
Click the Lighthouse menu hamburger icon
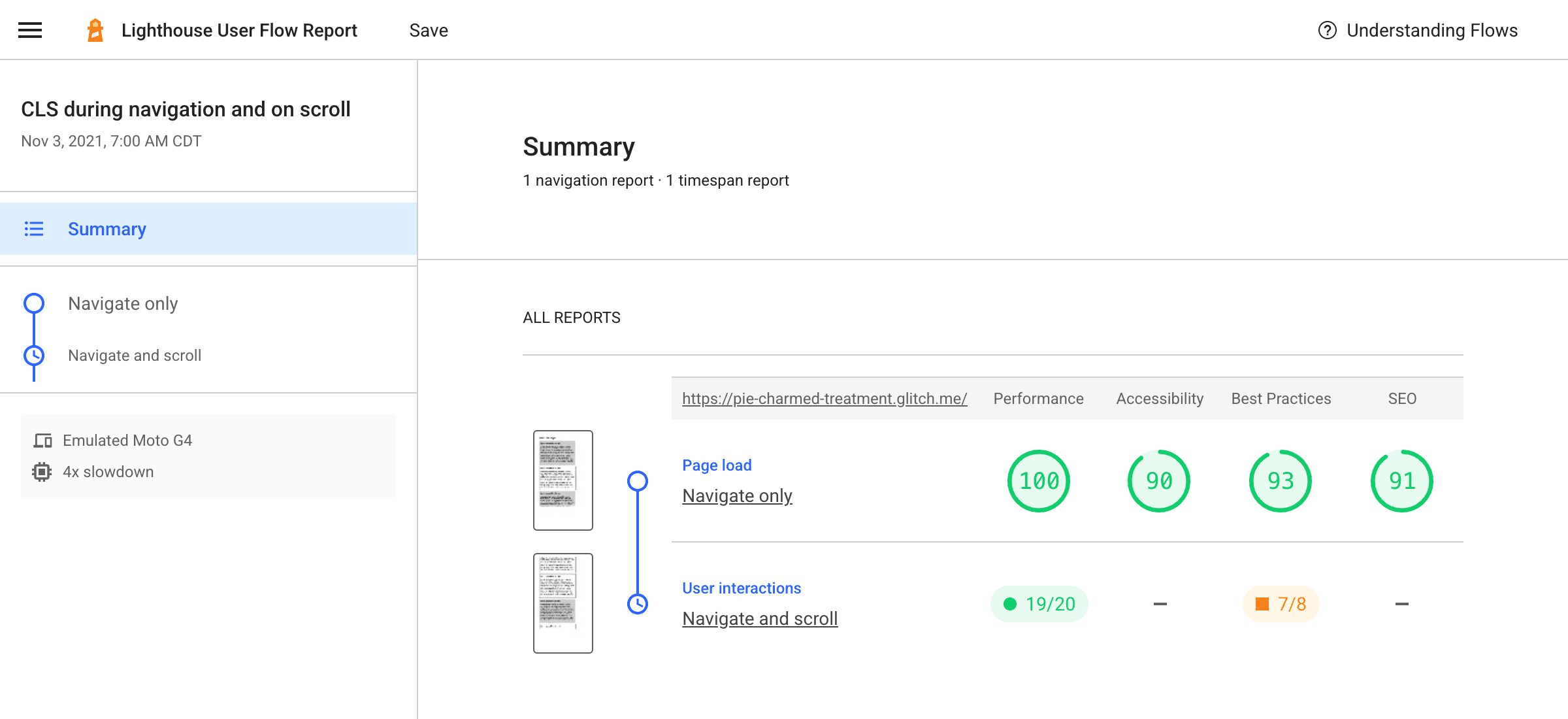(x=29, y=29)
